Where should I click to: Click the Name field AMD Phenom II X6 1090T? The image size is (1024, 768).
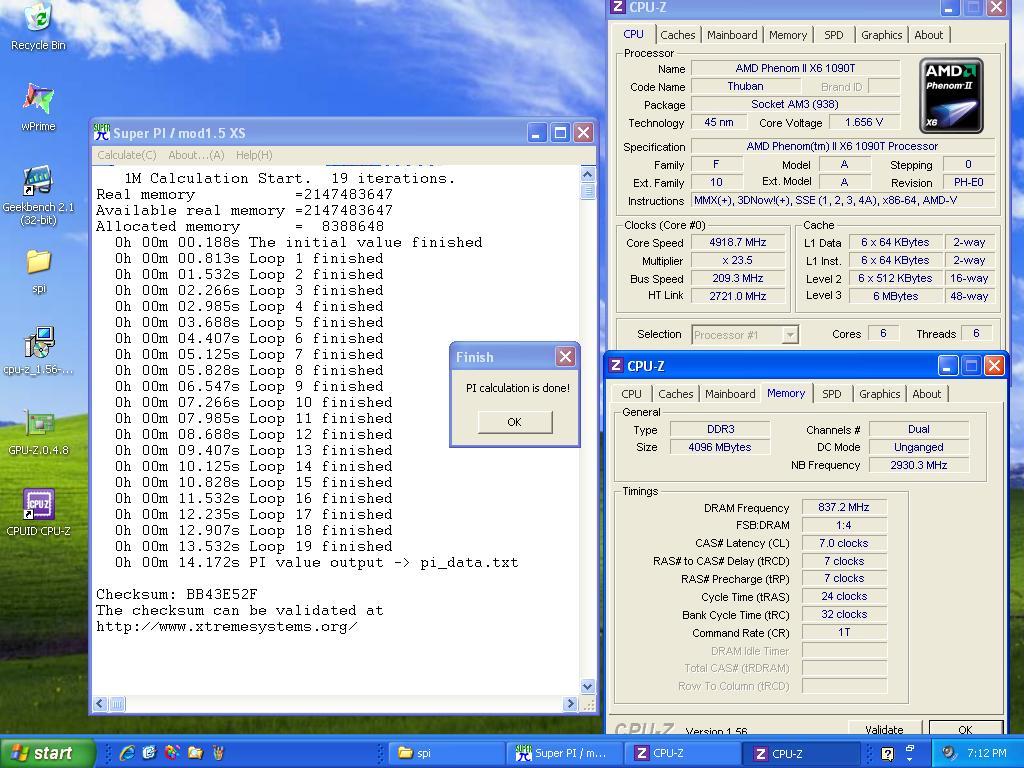coord(795,68)
